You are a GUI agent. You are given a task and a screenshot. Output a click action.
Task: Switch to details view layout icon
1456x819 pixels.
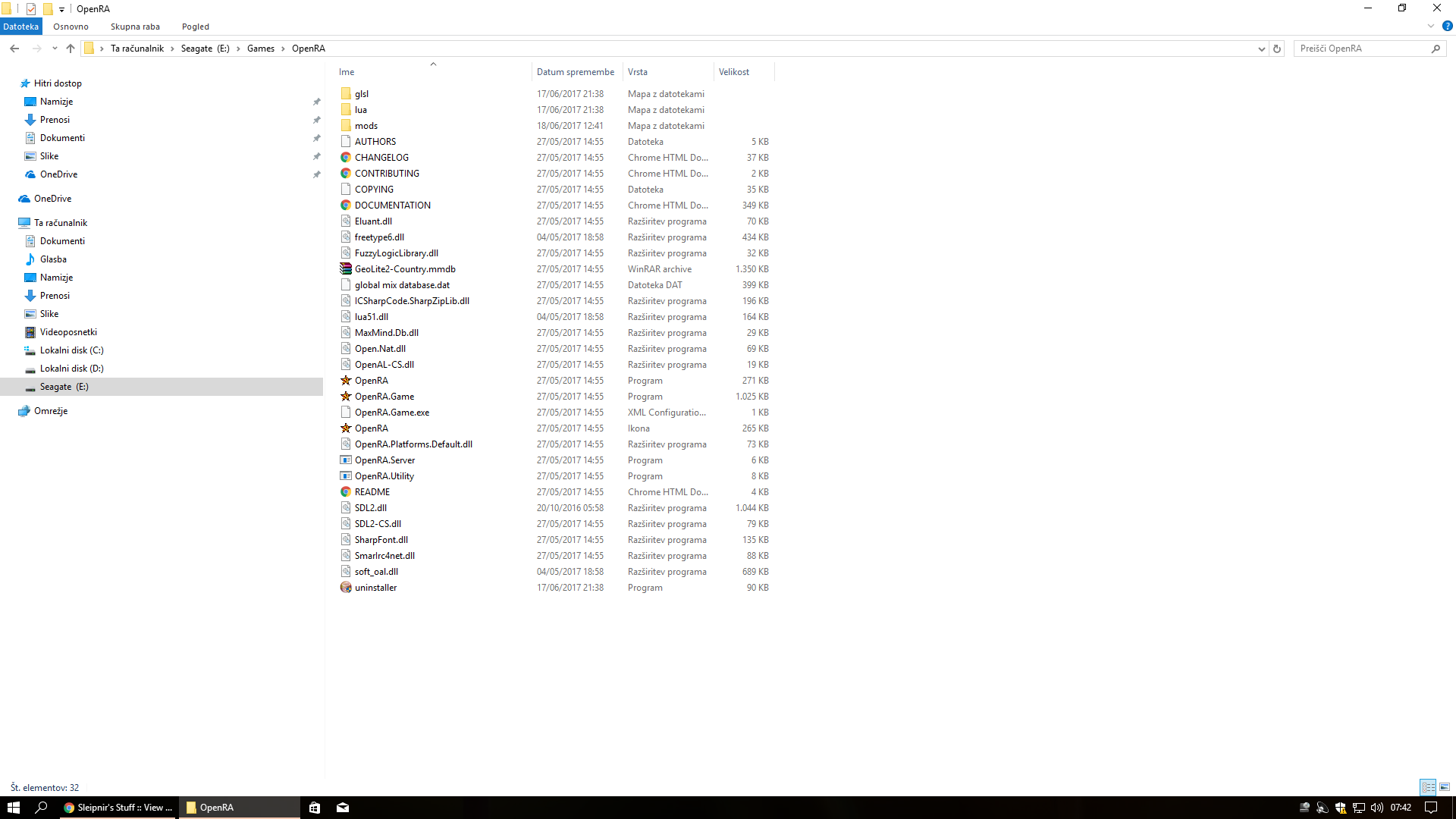(1428, 787)
